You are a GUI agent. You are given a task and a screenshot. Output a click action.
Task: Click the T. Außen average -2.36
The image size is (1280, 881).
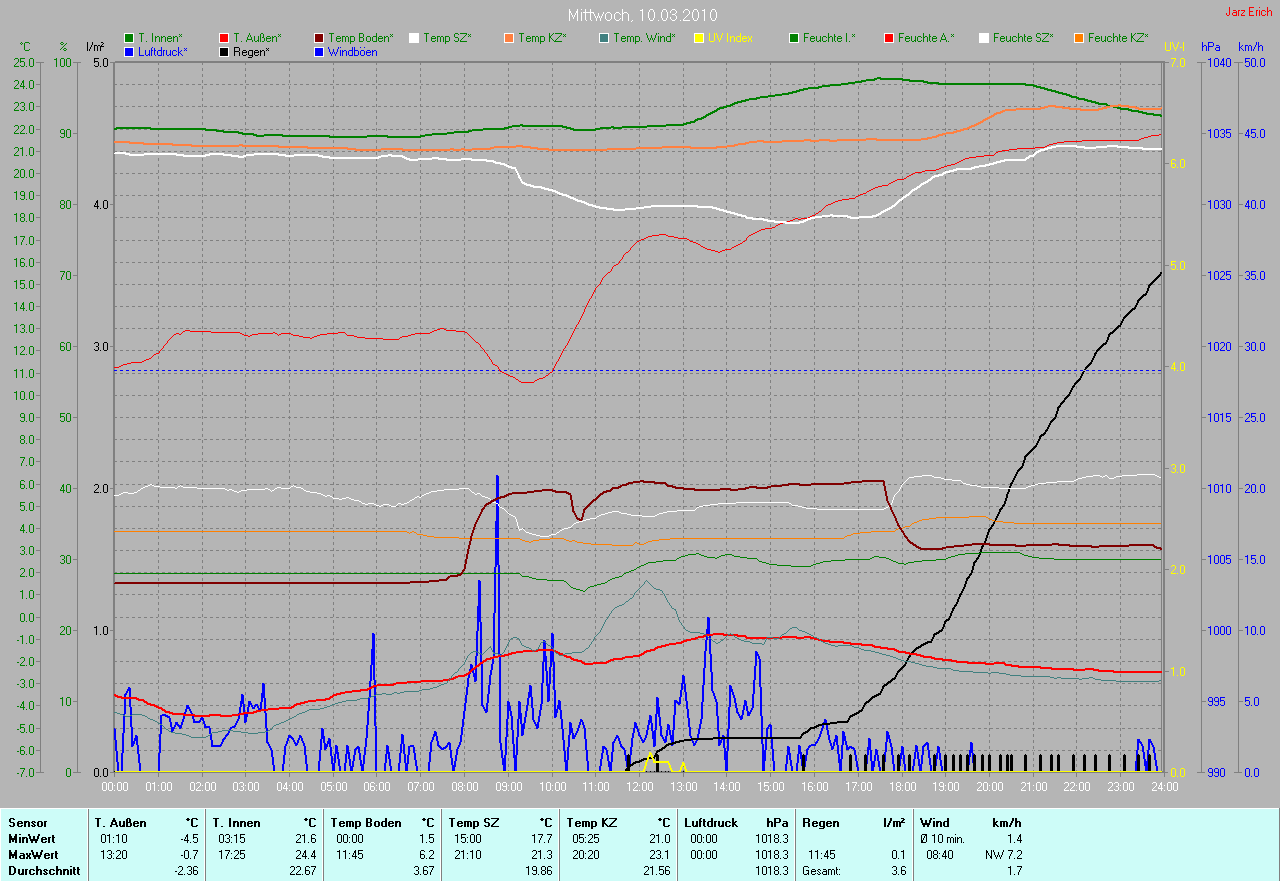[x=186, y=871]
